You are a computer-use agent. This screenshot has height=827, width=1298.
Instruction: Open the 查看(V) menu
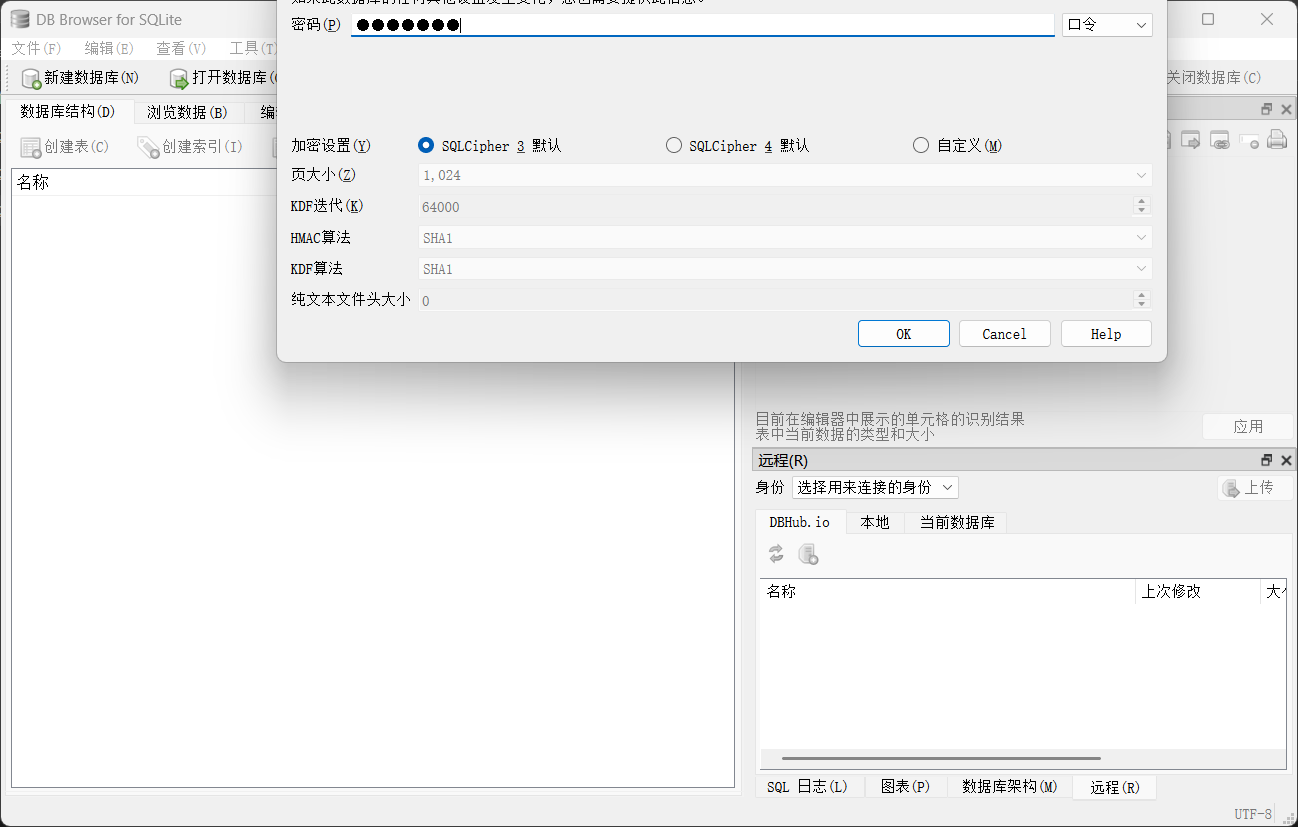pyautogui.click(x=181, y=49)
